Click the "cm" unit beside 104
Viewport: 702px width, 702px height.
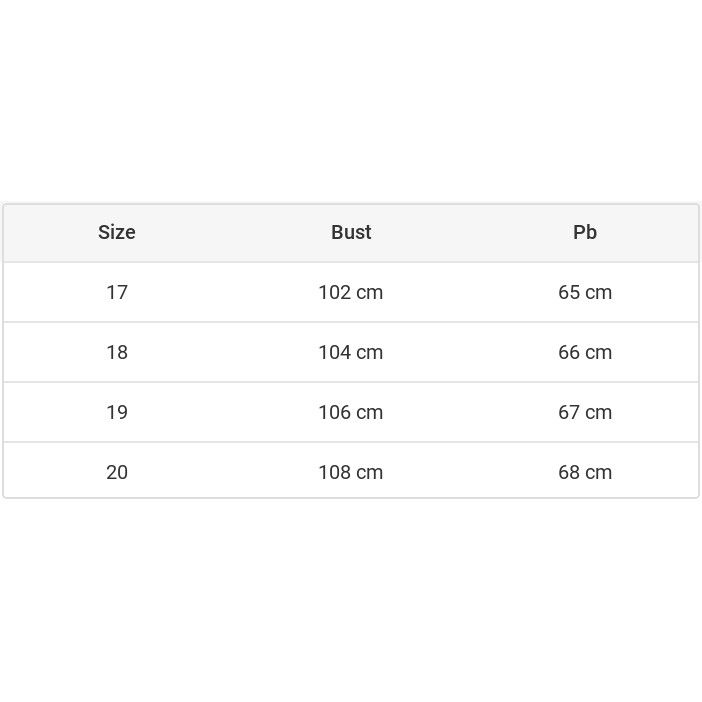(x=370, y=353)
